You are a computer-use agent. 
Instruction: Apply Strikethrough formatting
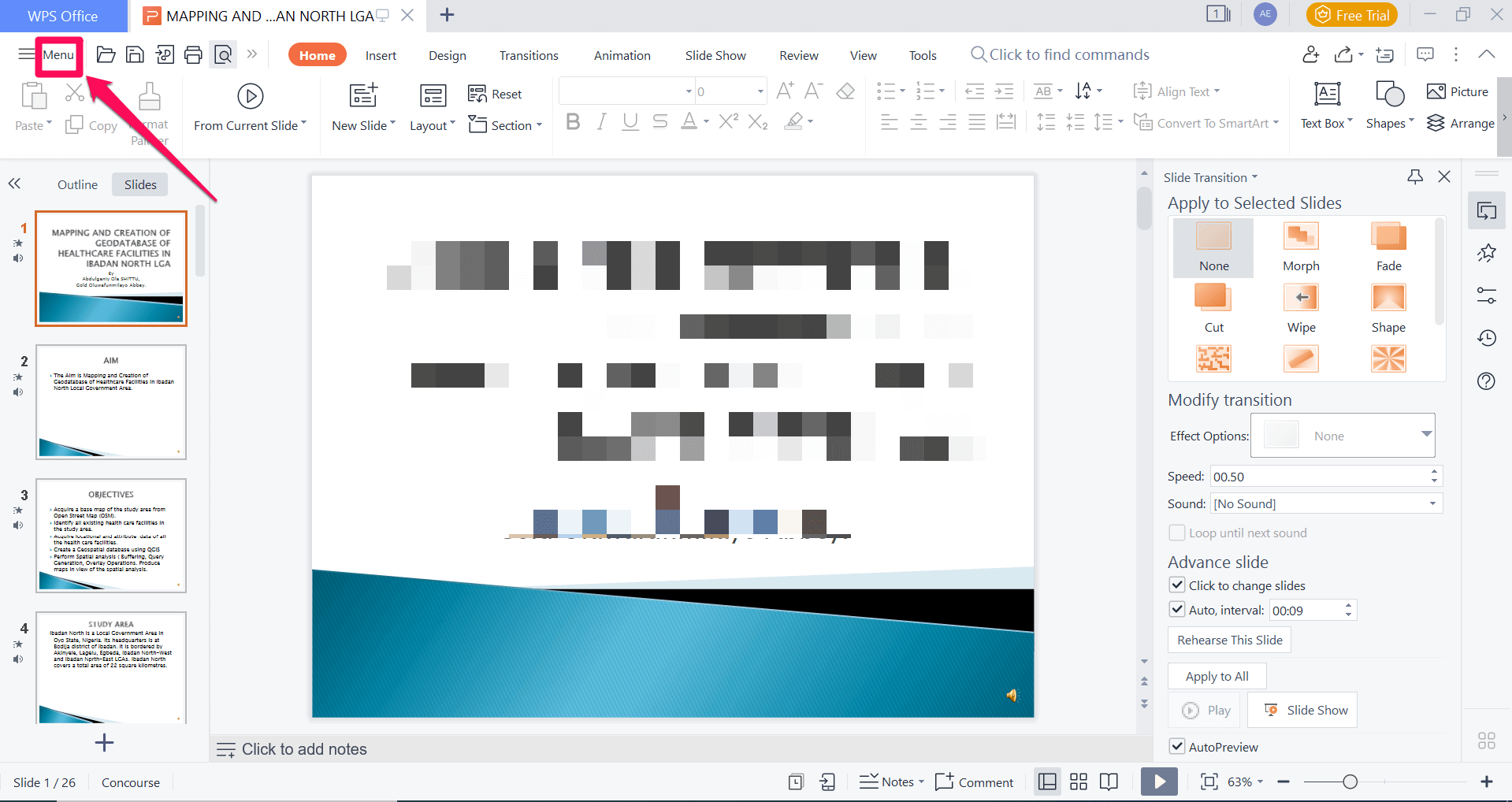pyautogui.click(x=659, y=121)
